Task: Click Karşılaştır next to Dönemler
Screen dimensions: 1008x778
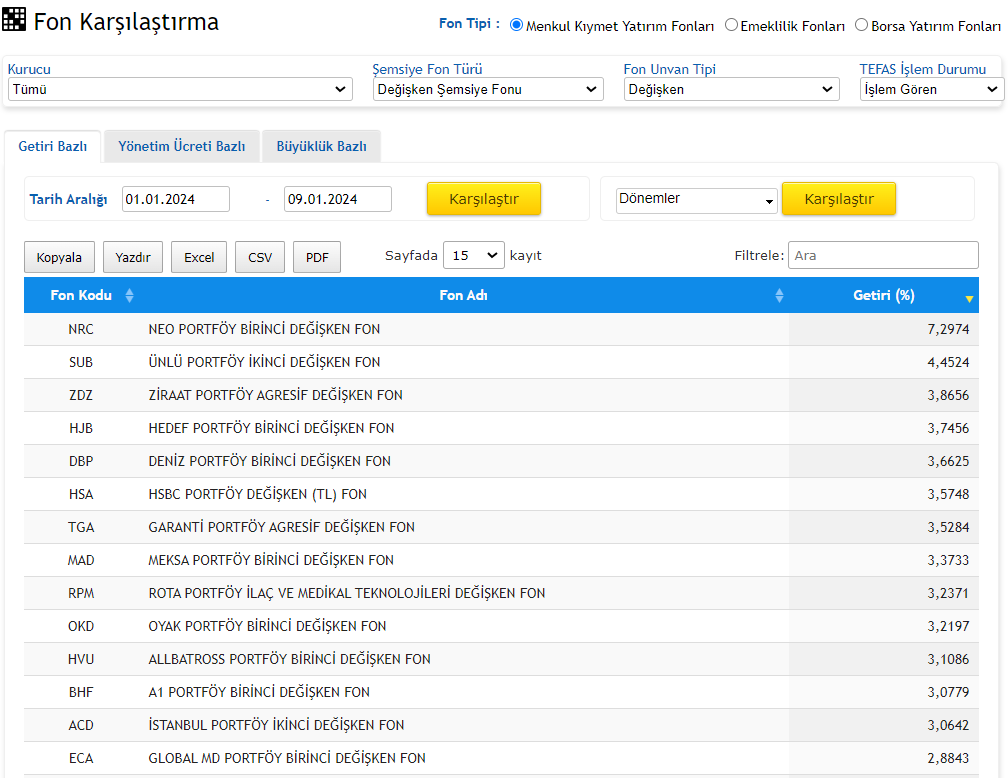Action: tap(839, 199)
